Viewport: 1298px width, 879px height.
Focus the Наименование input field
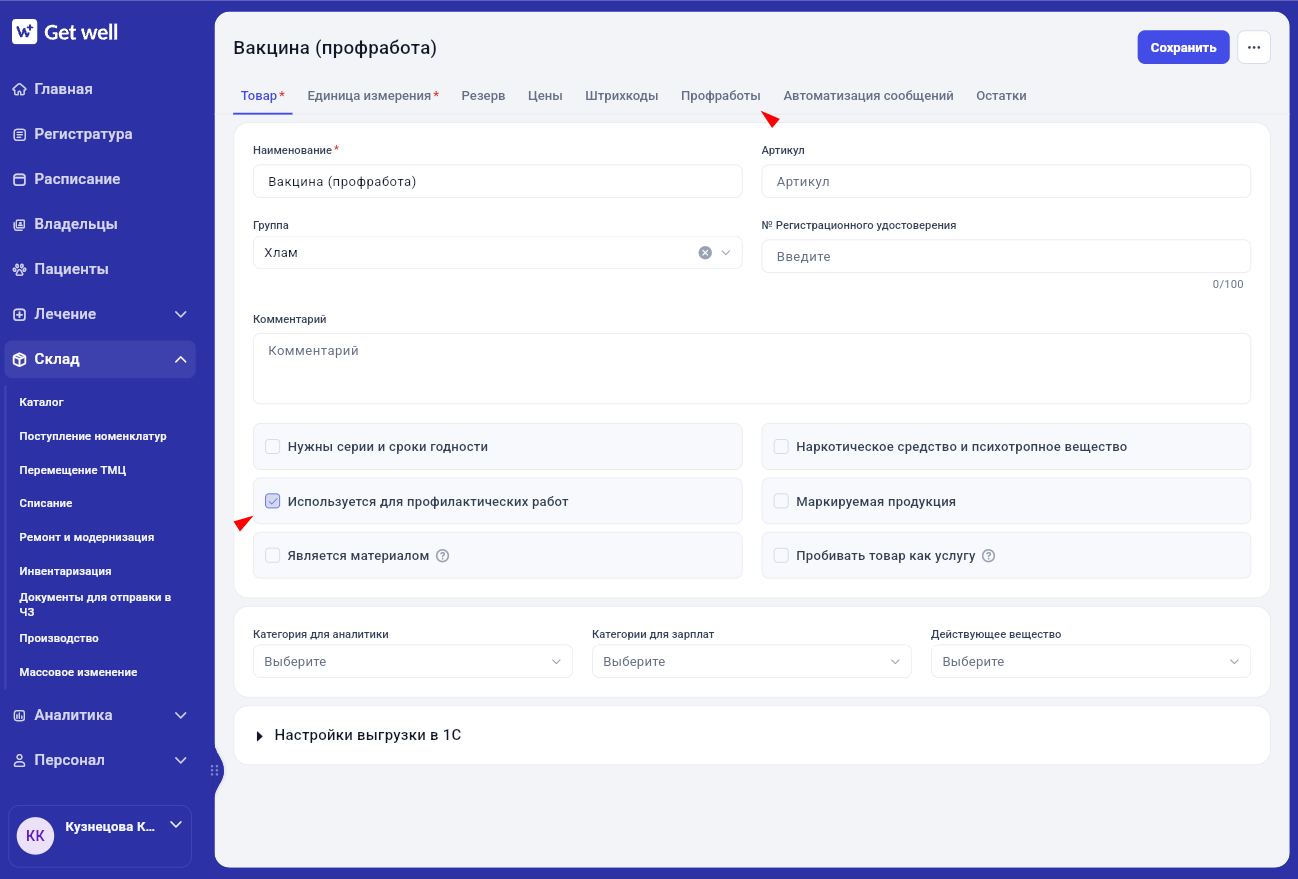coord(498,181)
